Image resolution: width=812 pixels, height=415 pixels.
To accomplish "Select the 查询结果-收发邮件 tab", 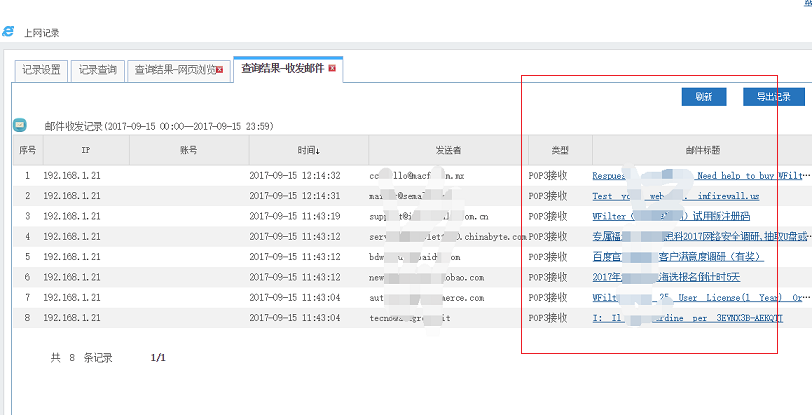I will [x=282, y=69].
